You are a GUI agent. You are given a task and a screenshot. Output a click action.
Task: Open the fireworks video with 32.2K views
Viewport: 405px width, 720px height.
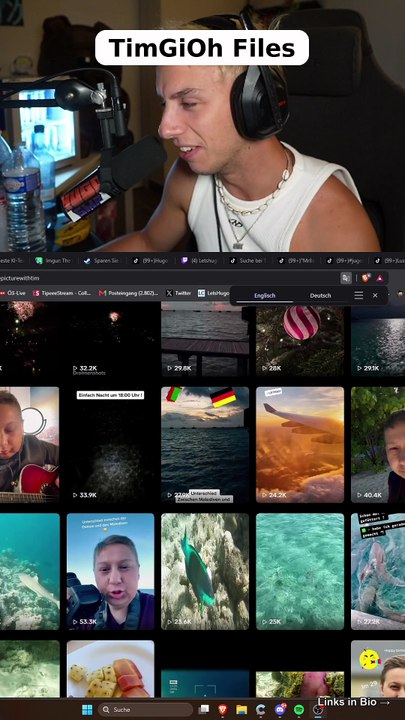click(x=110, y=339)
